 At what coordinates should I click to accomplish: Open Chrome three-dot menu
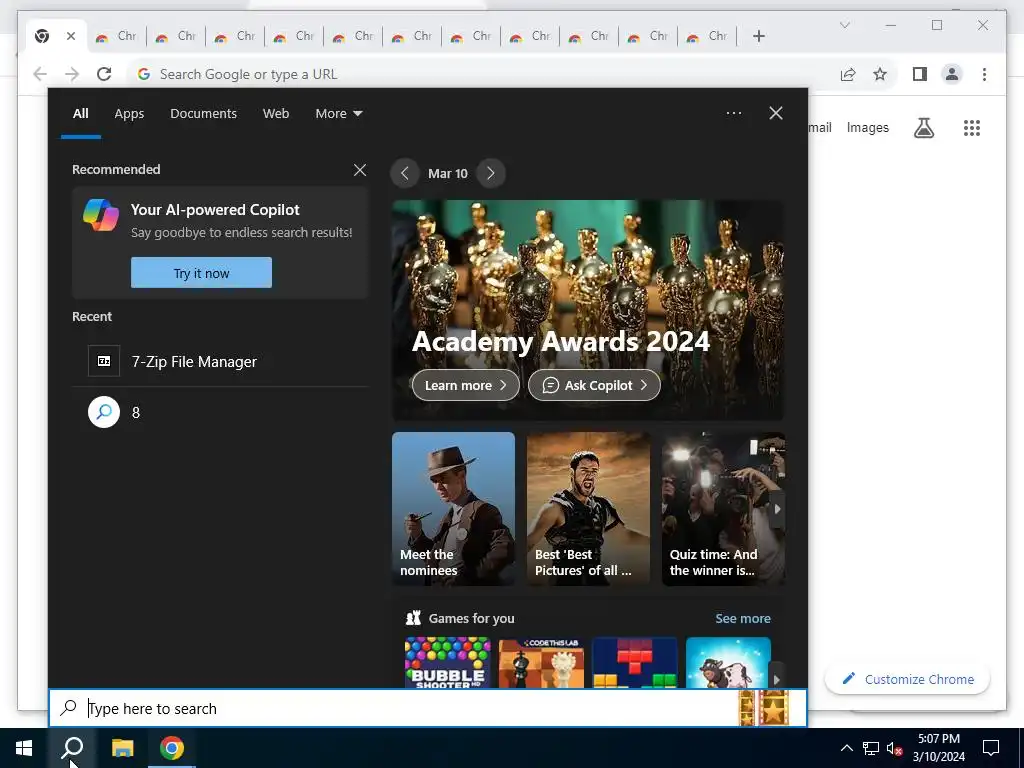984,74
